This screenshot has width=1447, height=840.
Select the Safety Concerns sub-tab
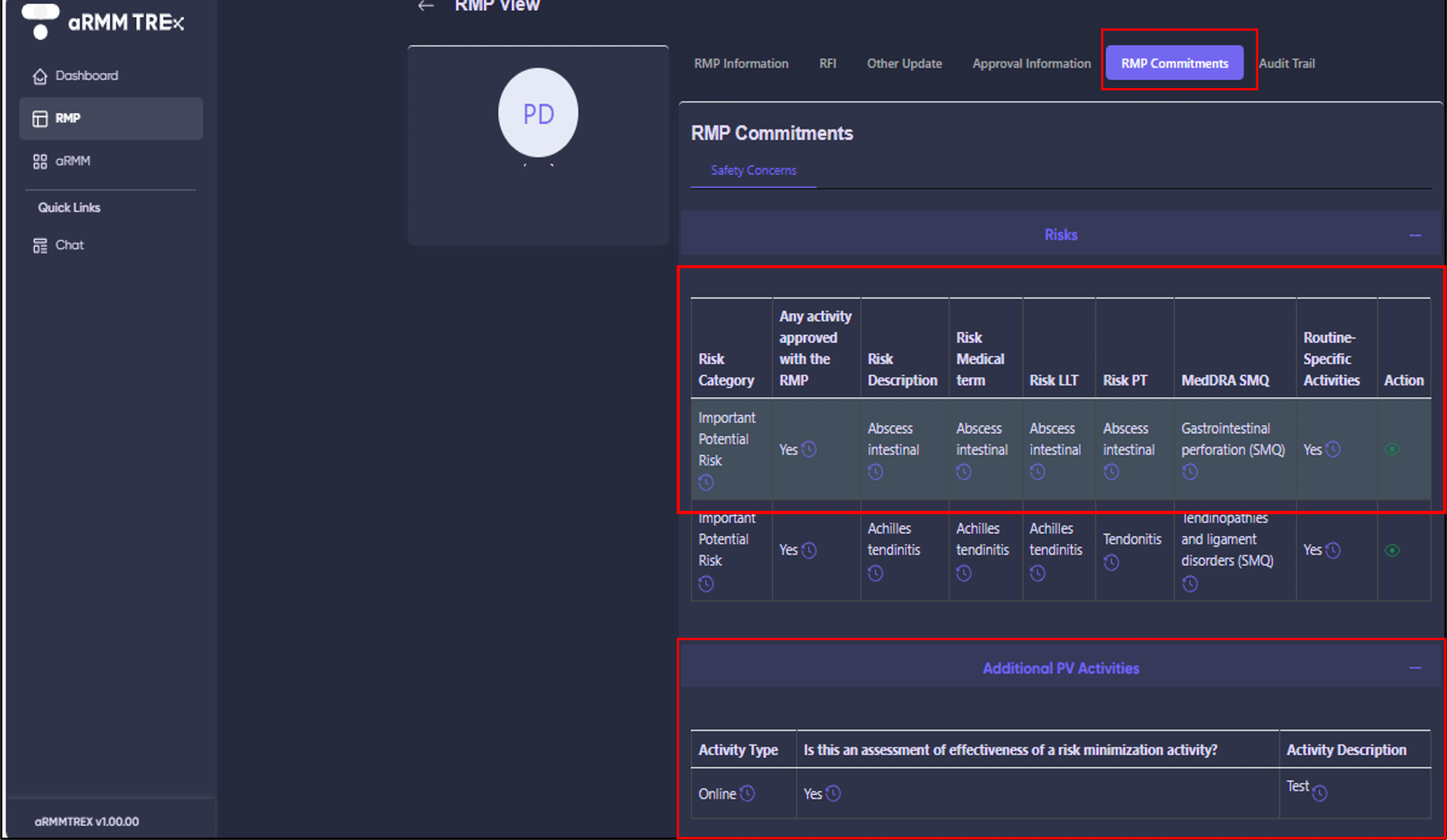click(753, 170)
